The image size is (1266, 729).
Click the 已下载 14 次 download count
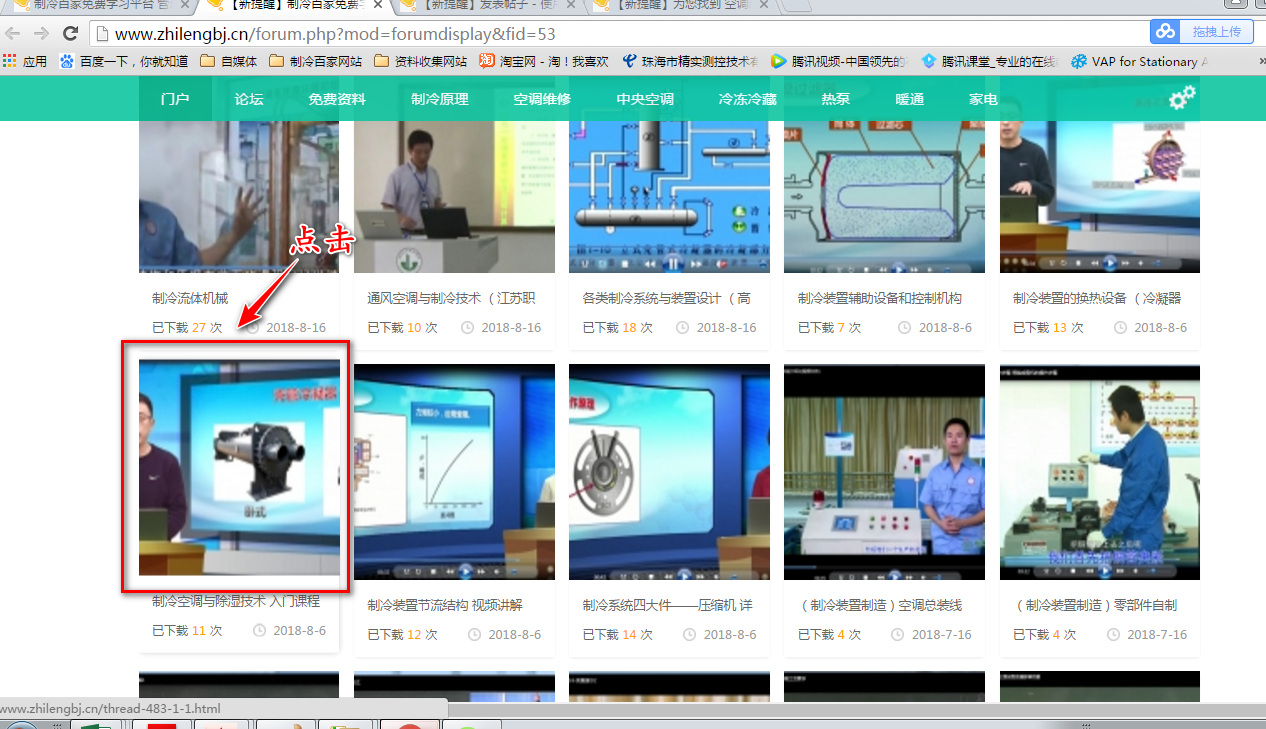[x=617, y=634]
